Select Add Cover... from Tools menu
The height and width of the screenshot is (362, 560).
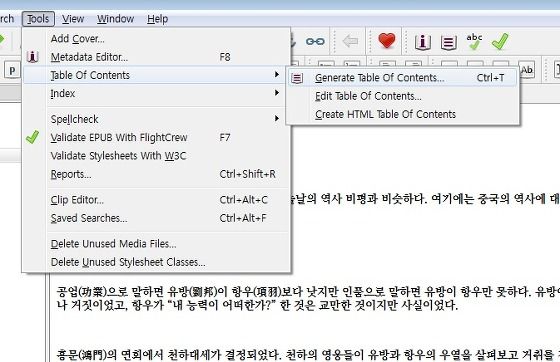click(156, 39)
